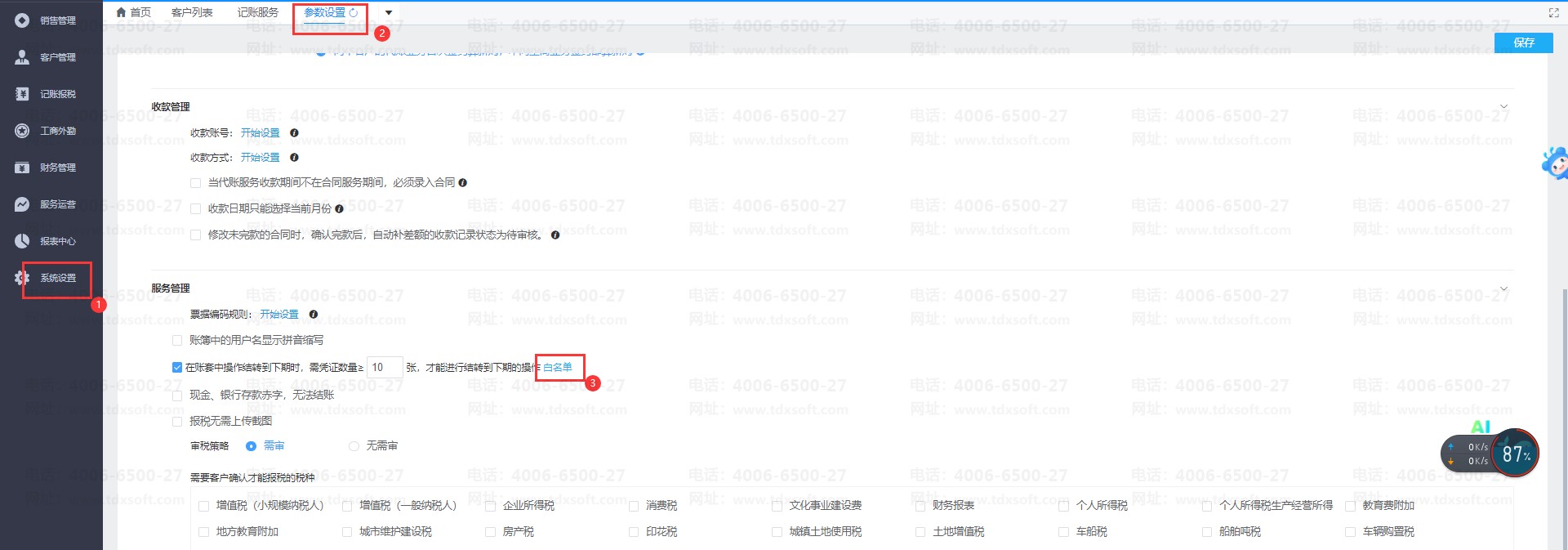This screenshot has width=1568, height=550.
Task: Click 开始设置 link for 收款账号
Action: point(260,132)
